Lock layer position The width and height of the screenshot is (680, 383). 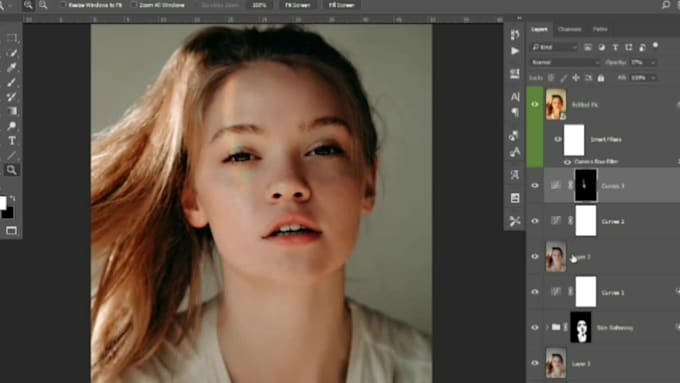576,78
